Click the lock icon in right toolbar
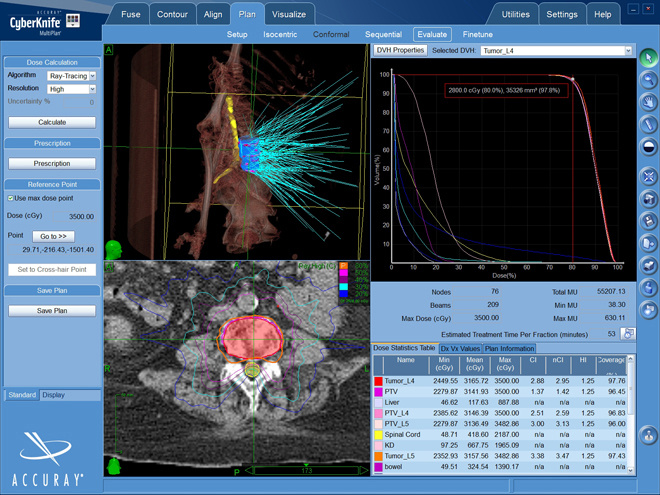The width and height of the screenshot is (660, 495). (x=649, y=288)
